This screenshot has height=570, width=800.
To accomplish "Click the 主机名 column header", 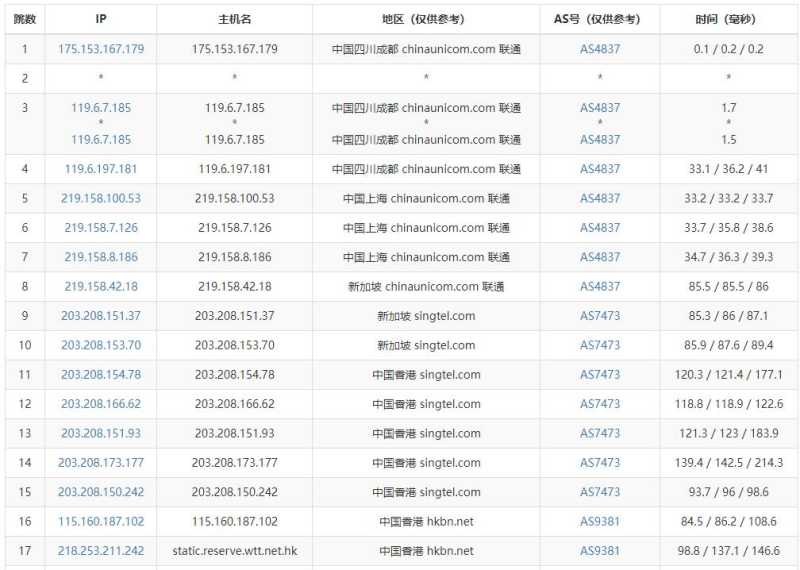I will 235,19.
